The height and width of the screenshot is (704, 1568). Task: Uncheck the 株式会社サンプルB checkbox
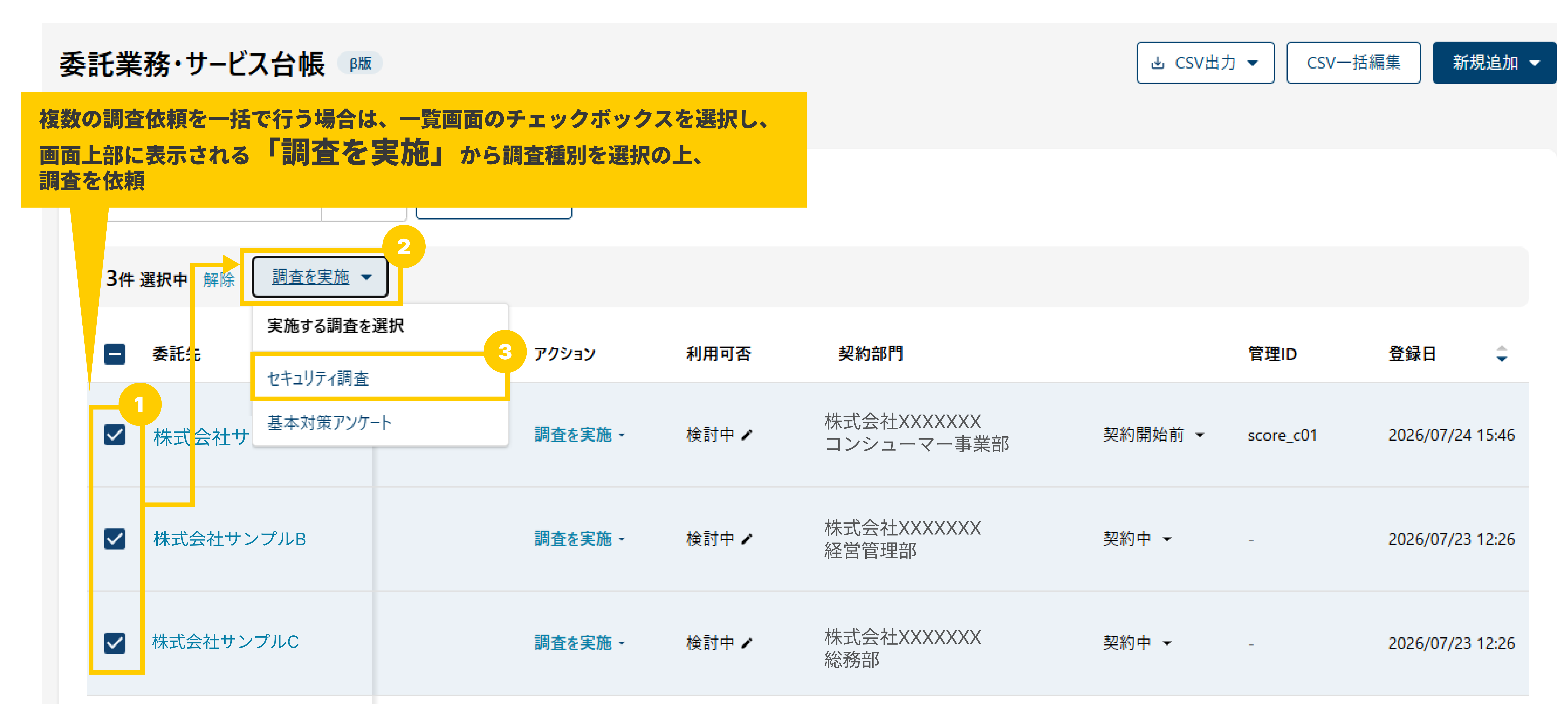(114, 539)
